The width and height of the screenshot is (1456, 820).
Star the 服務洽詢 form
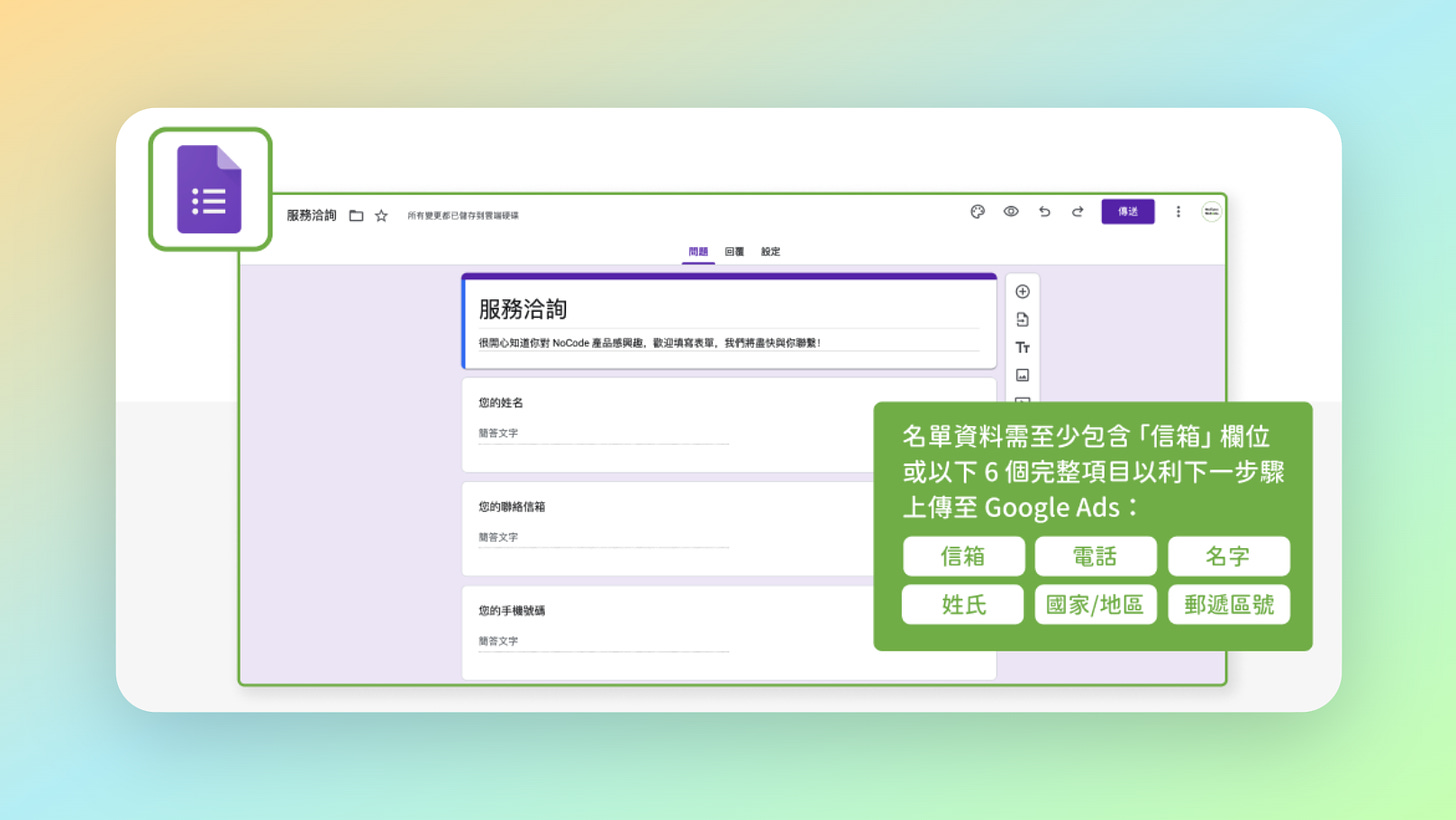[x=381, y=215]
